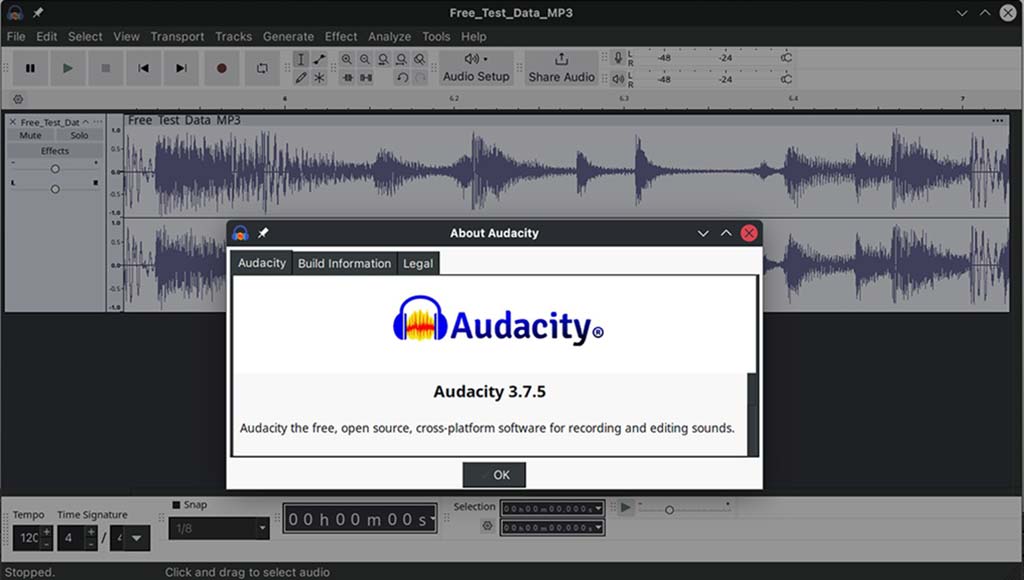Open the 1/8 snap-to dropdown

point(219,528)
